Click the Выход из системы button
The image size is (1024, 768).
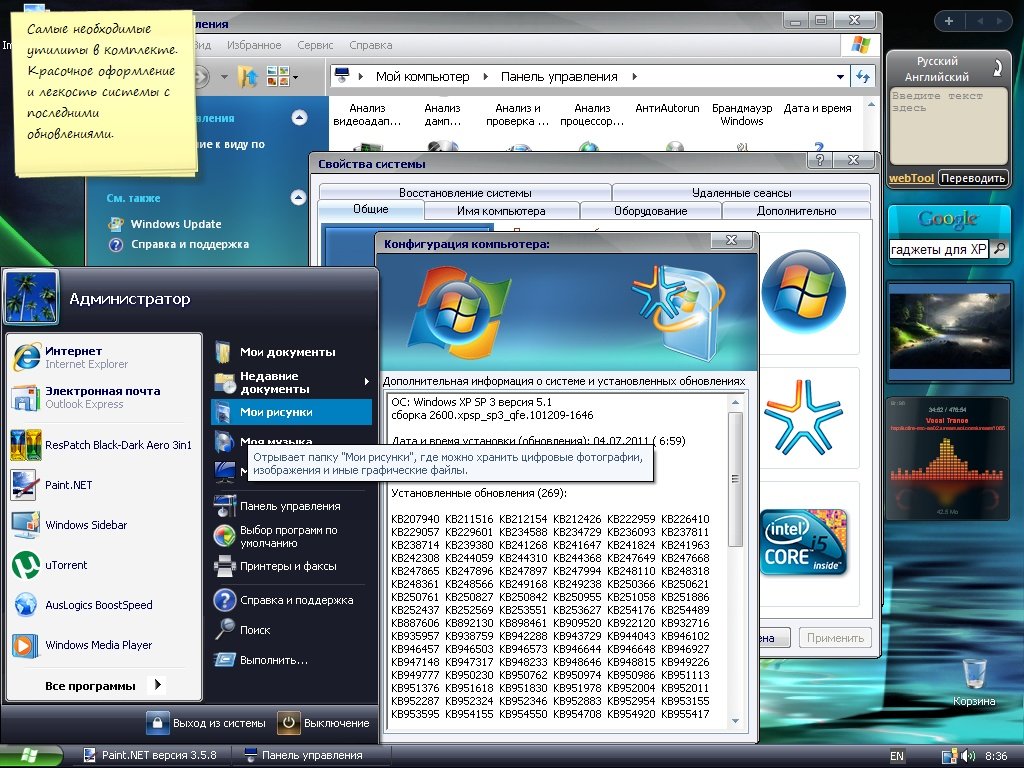point(207,723)
